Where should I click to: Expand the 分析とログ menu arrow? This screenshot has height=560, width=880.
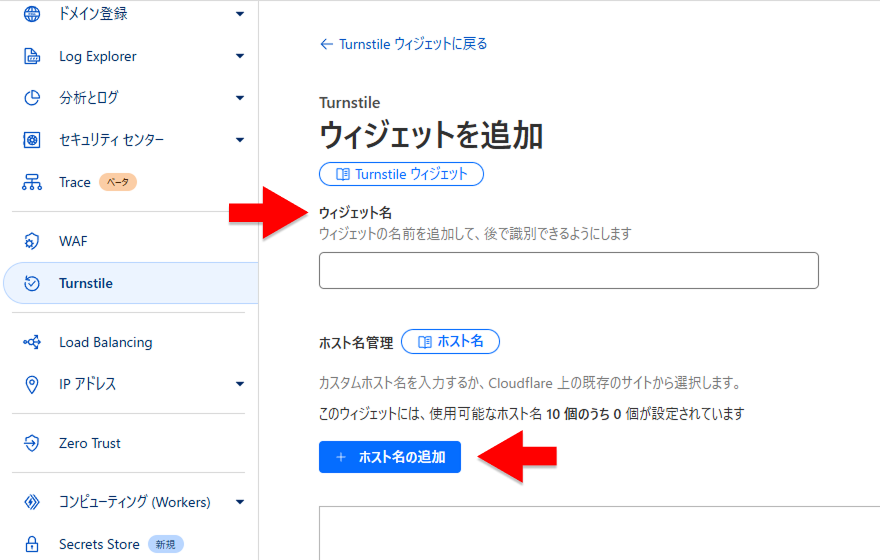(240, 98)
